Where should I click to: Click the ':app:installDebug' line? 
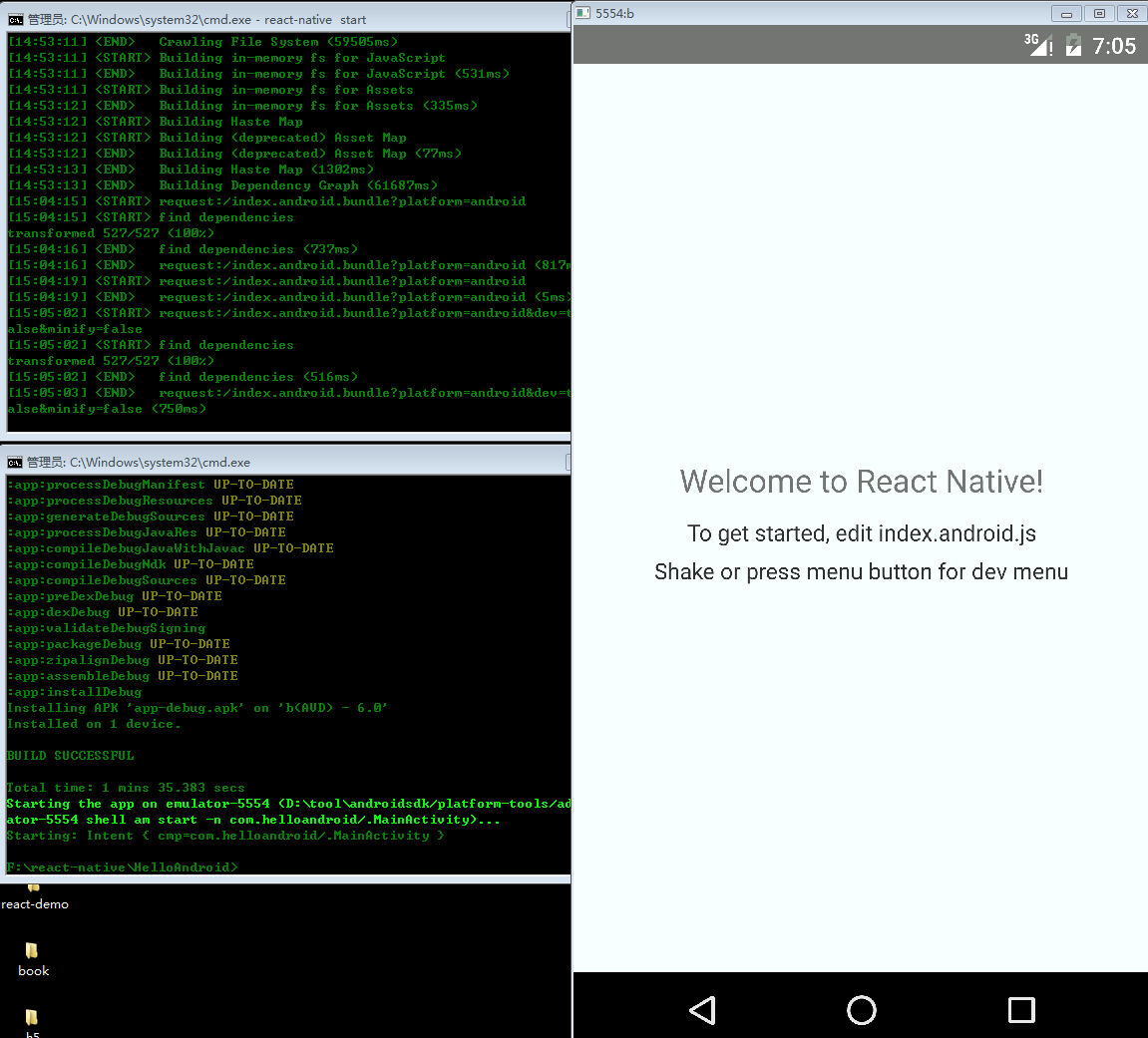(x=75, y=692)
